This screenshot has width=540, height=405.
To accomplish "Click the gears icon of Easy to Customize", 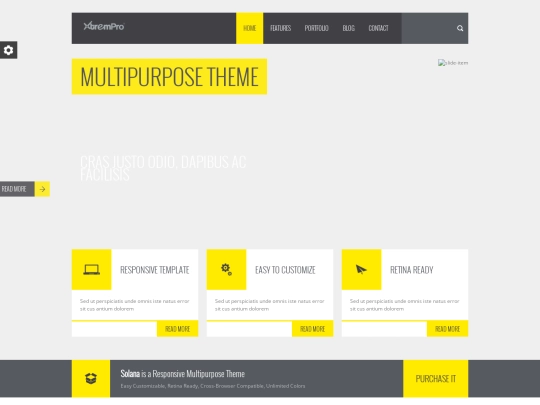I will (226, 269).
